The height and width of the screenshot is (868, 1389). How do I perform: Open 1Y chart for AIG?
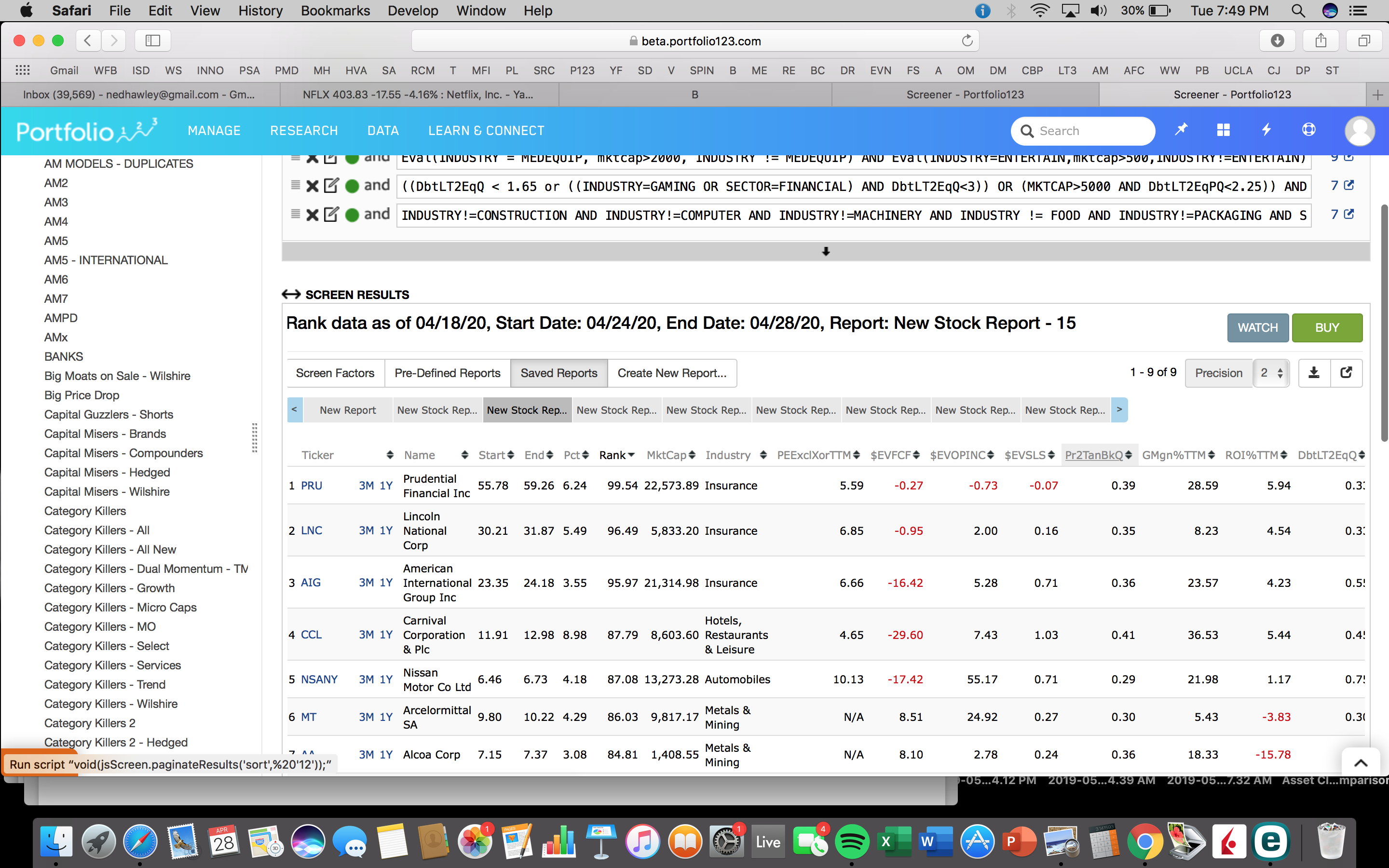386,583
